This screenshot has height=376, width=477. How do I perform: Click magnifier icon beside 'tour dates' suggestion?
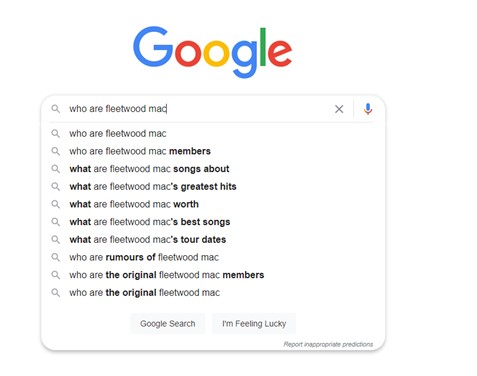[56, 240]
